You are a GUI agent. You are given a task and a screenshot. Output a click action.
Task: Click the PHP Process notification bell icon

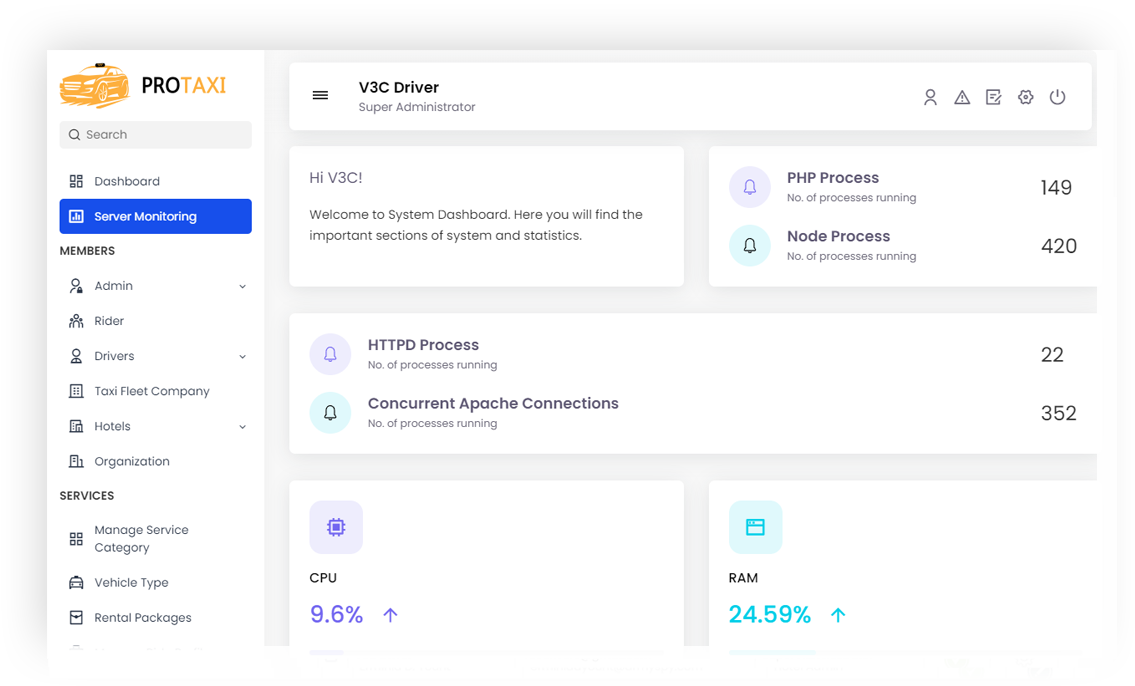pyautogui.click(x=750, y=187)
